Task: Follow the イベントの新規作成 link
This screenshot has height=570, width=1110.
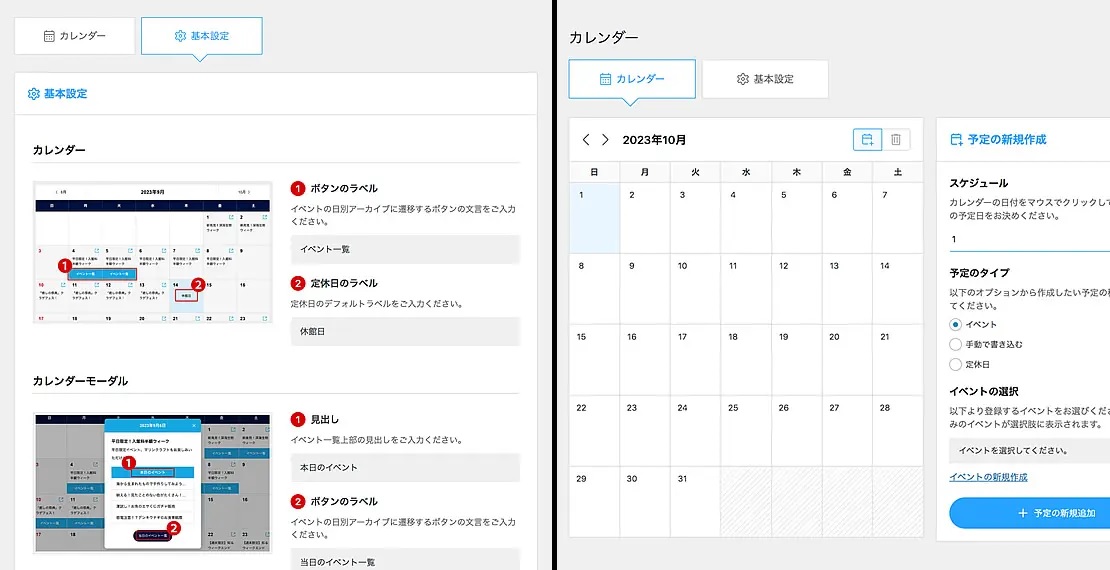Action: pyautogui.click(x=988, y=477)
